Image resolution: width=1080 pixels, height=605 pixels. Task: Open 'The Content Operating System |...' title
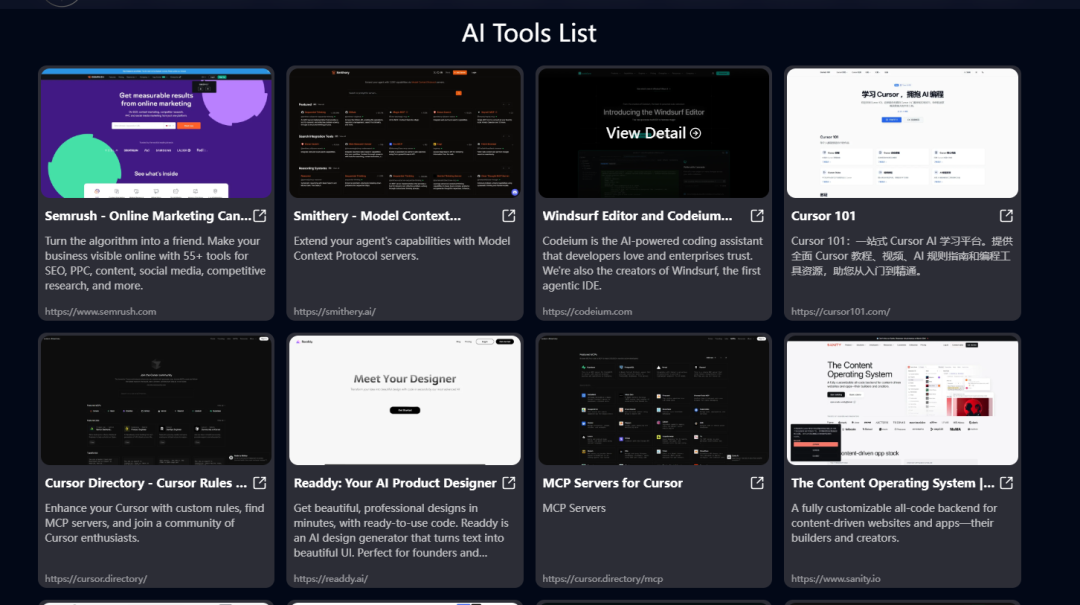[x=893, y=483]
